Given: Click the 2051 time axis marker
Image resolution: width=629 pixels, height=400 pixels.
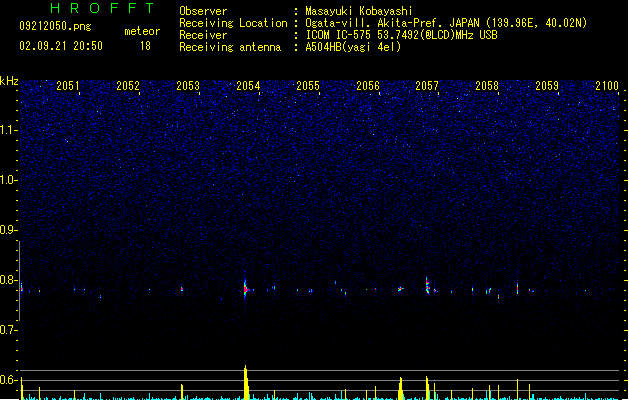Looking at the screenshot, I should point(68,86).
